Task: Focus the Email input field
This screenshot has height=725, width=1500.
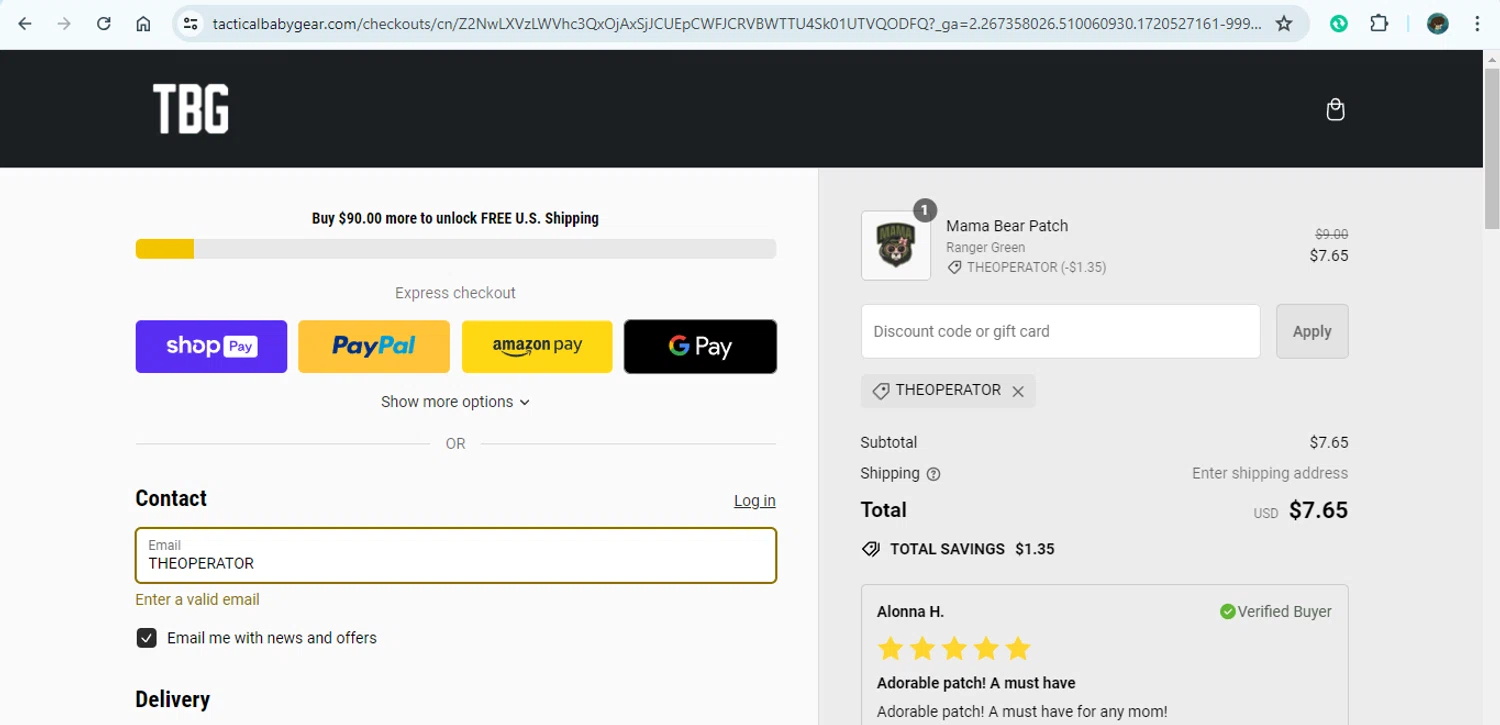Action: tap(456, 555)
